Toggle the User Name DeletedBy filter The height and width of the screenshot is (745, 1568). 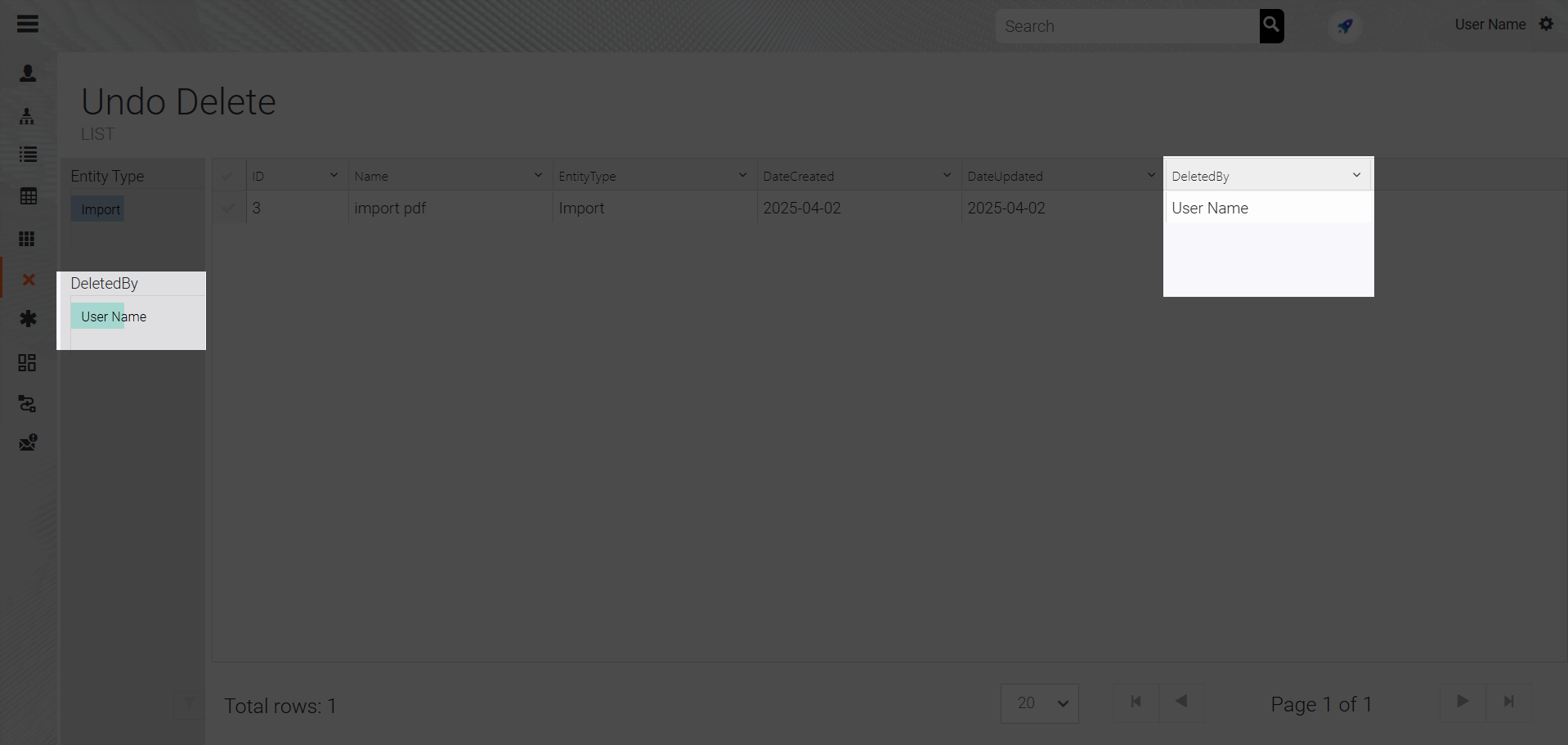pyautogui.click(x=113, y=316)
